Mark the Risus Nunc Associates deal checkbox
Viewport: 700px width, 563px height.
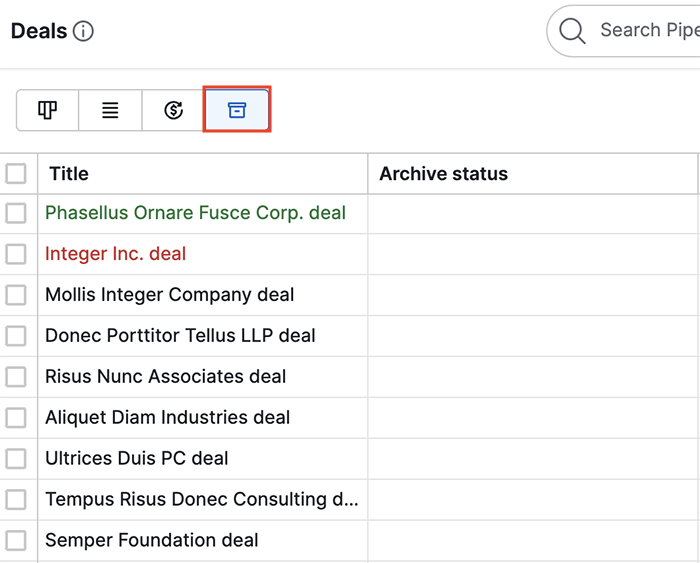point(16,377)
